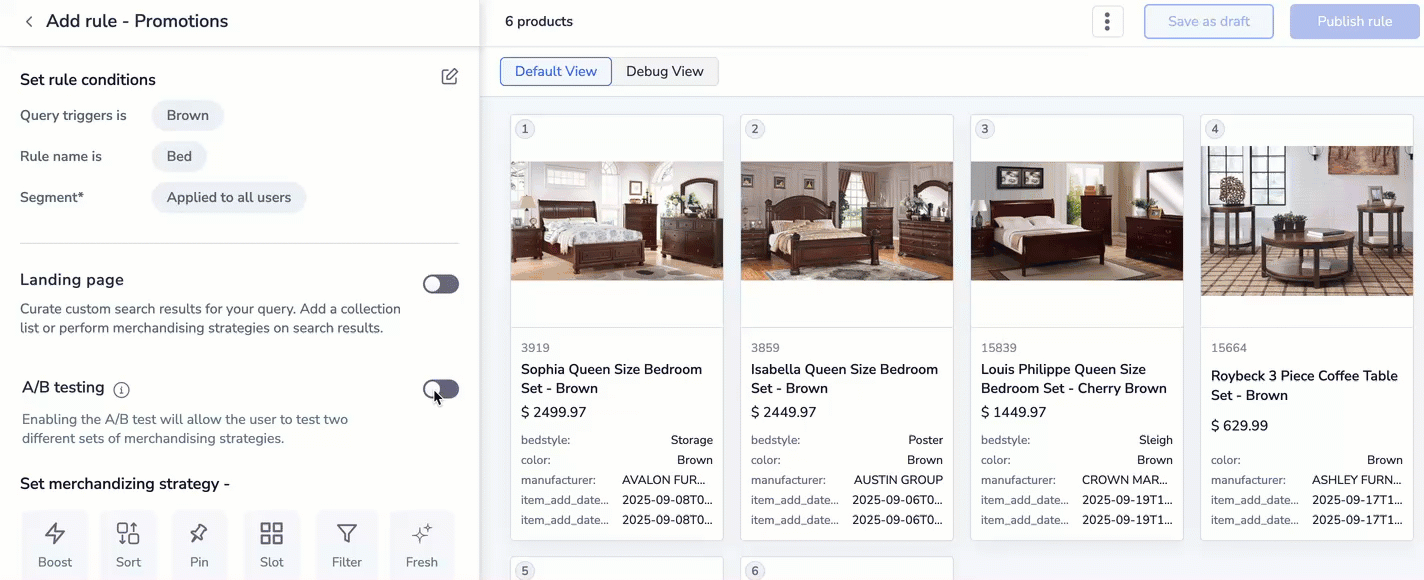Switch to Default View tab
Screen dimensions: 1424x580
coord(556,71)
